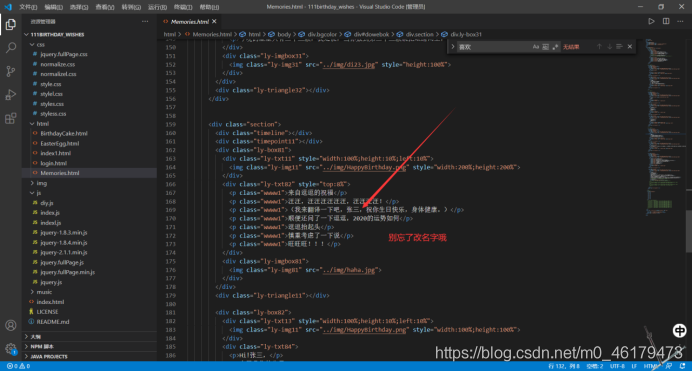Follow the ../img/haha.jpg link in code
This screenshot has width=693, height=372.
click(349, 270)
